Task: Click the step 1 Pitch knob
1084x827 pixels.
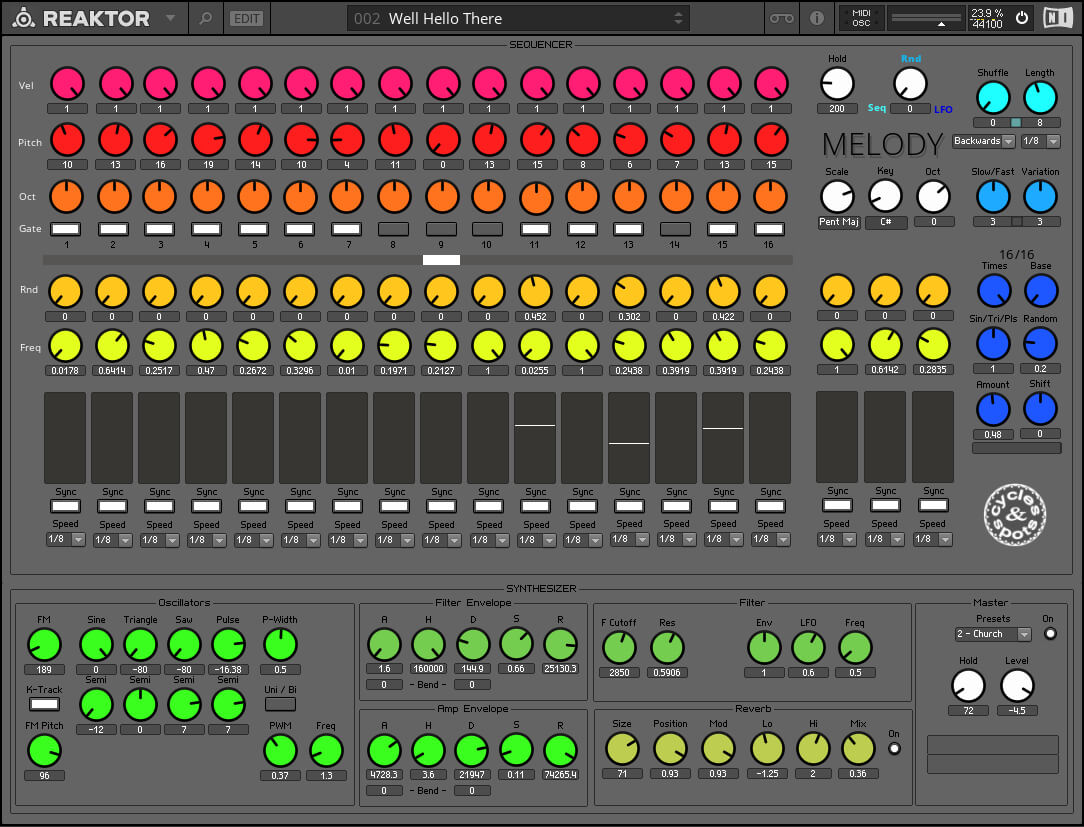Action: click(x=67, y=140)
